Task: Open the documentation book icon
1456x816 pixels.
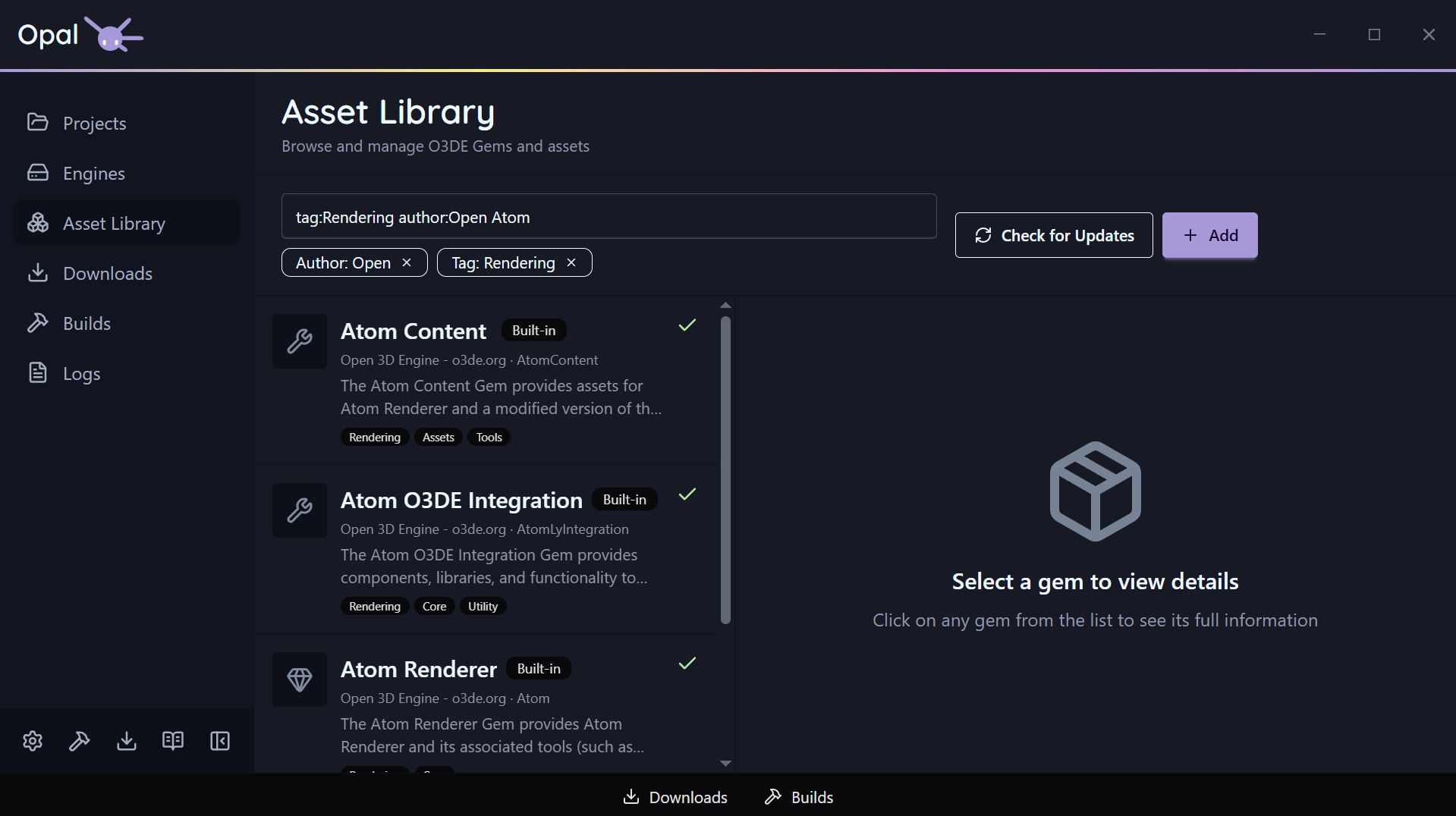Action: tap(173, 741)
